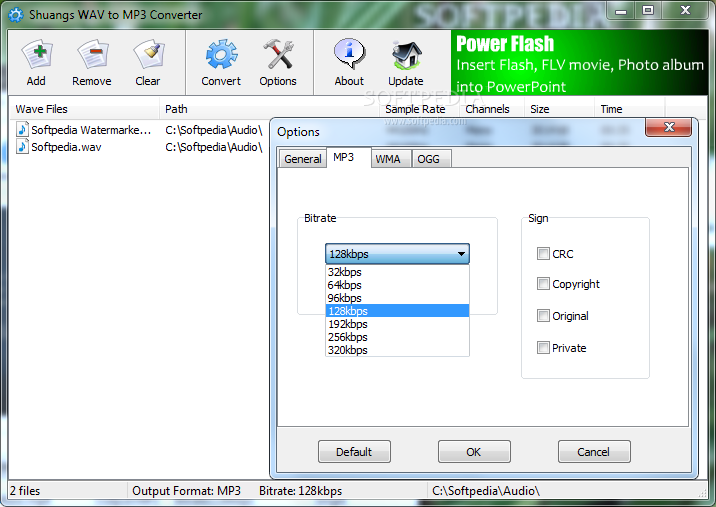Close the Options dialog with red X
Image resolution: width=716 pixels, height=507 pixels.
[669, 127]
